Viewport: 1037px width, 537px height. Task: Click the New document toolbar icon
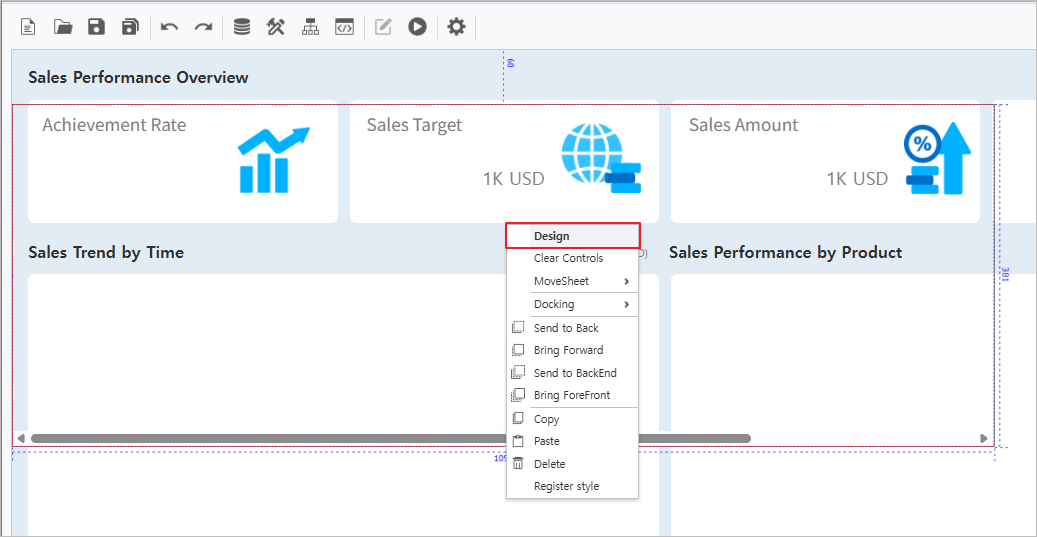(28, 27)
